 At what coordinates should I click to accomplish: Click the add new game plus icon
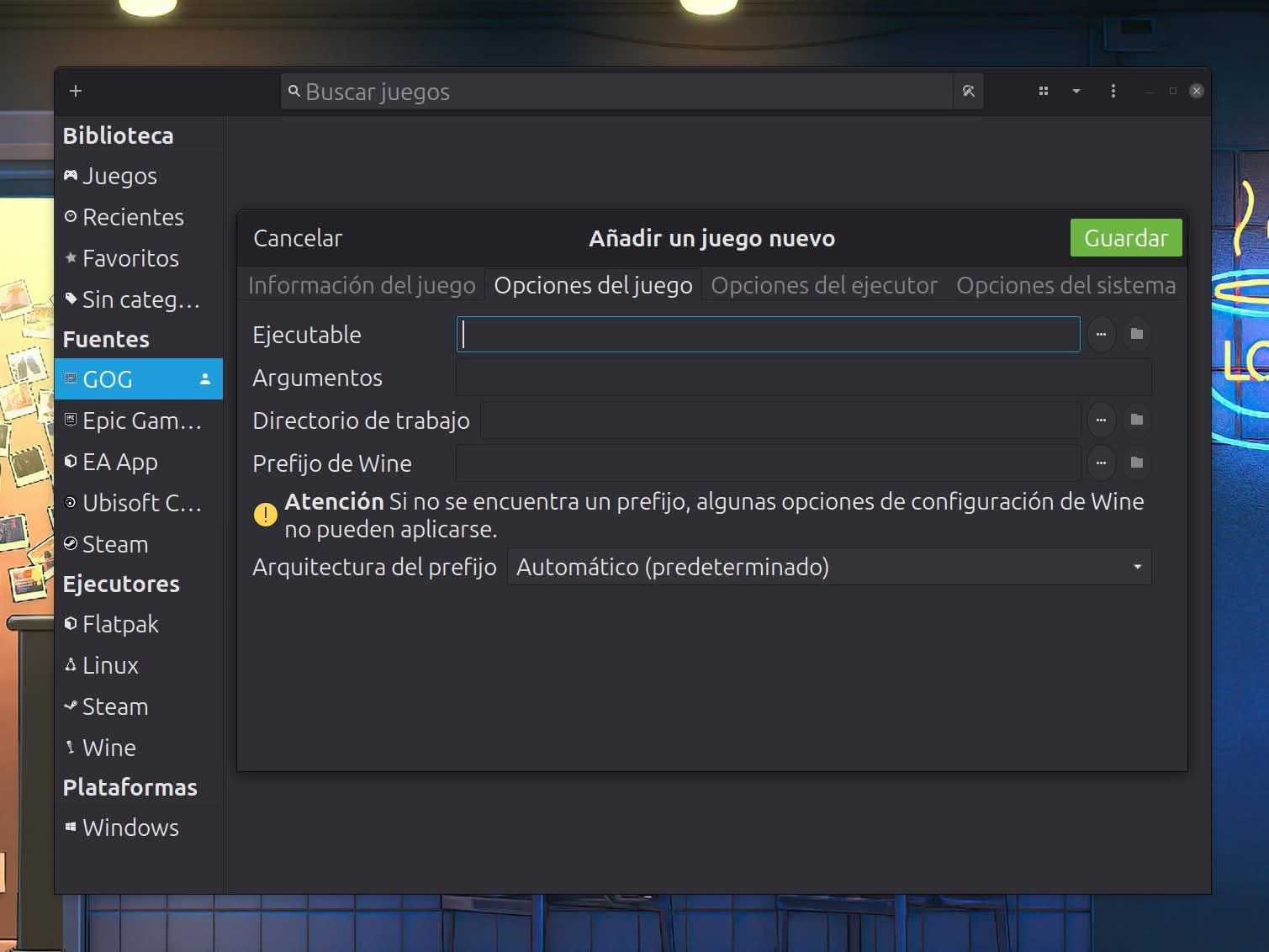(x=76, y=91)
